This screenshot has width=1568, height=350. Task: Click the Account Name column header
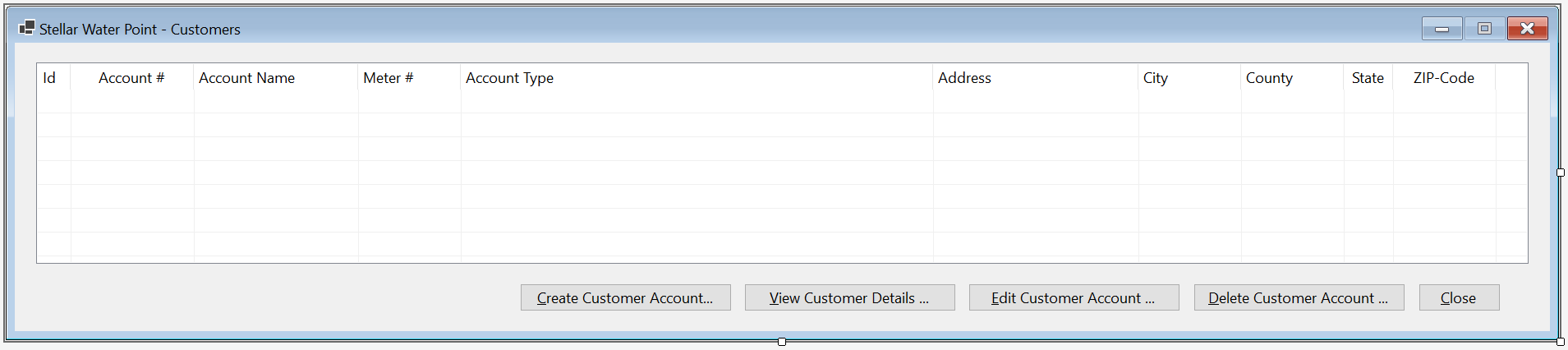point(276,78)
